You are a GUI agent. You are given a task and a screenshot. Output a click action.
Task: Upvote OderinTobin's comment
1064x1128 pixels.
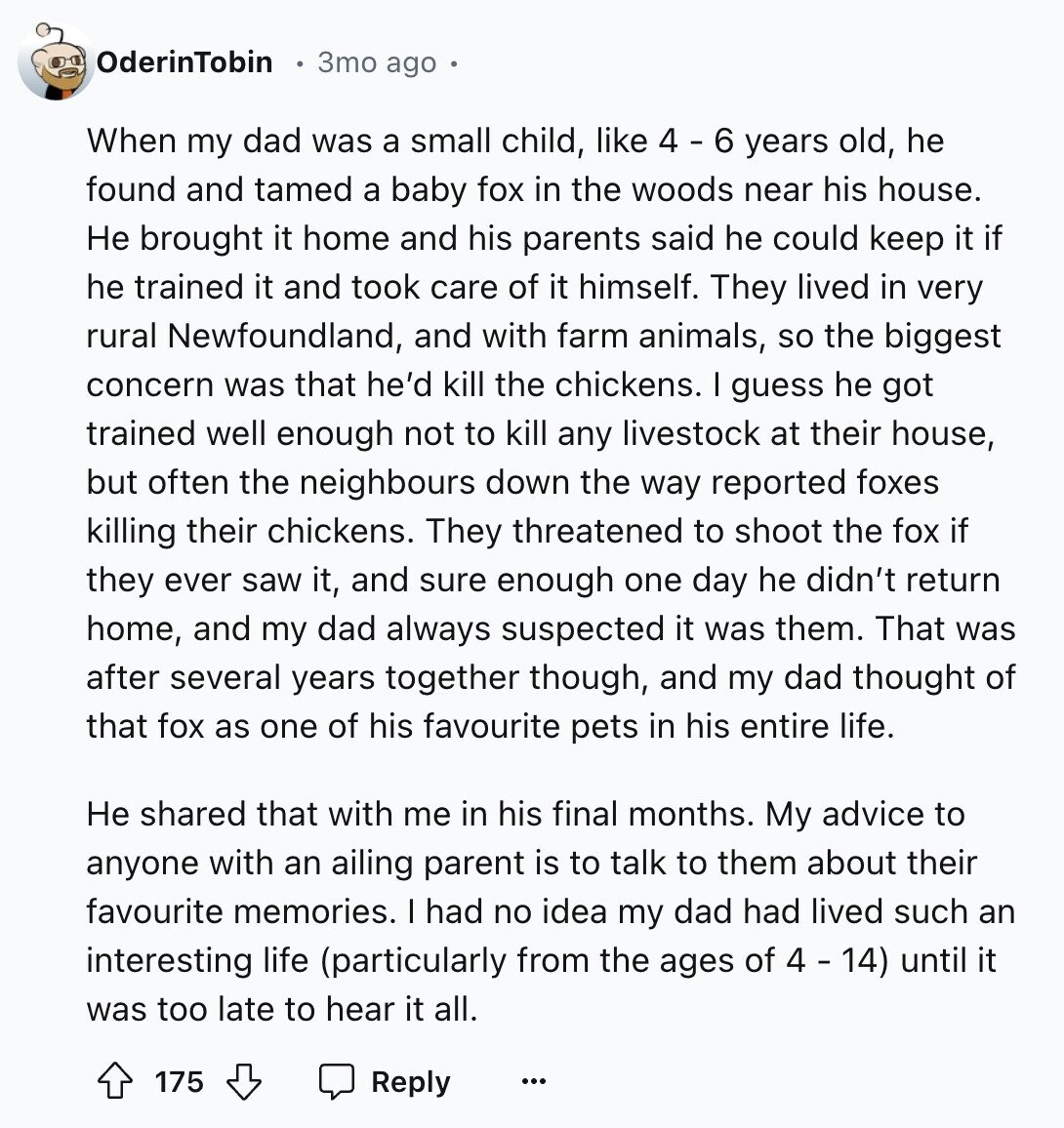pyautogui.click(x=115, y=1081)
